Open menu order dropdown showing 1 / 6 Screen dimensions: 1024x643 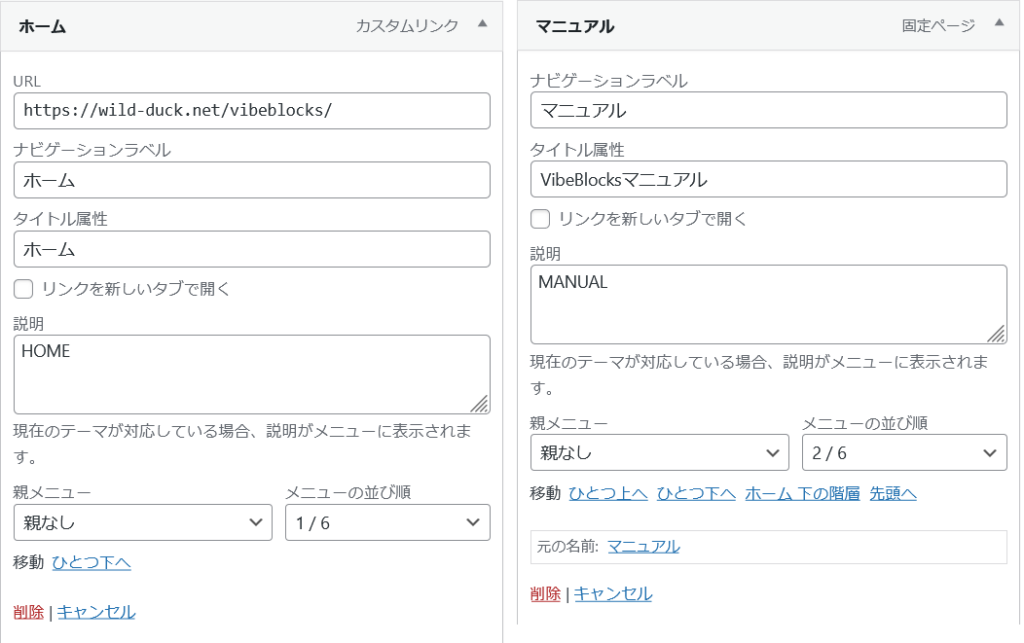coord(387,523)
